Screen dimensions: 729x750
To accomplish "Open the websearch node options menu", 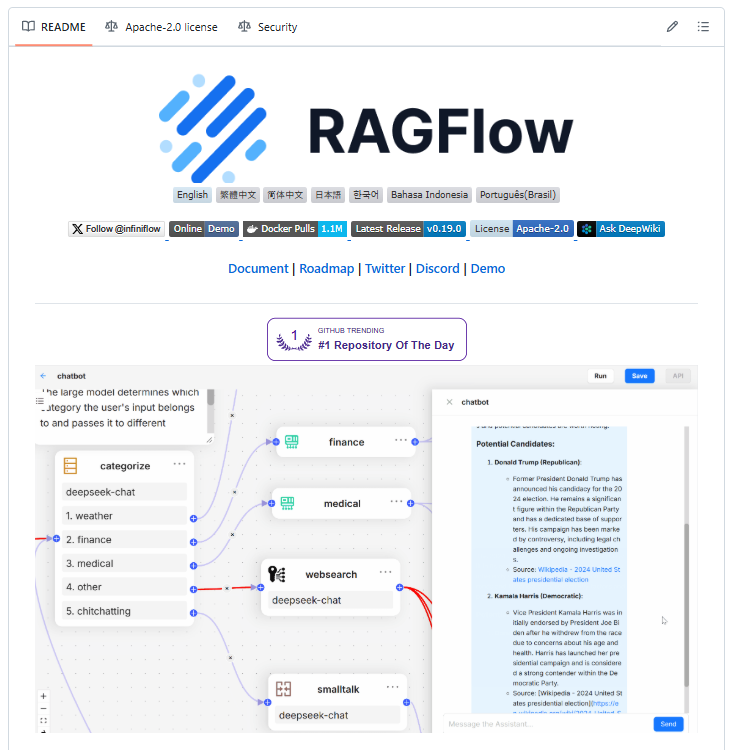I will 385,572.
